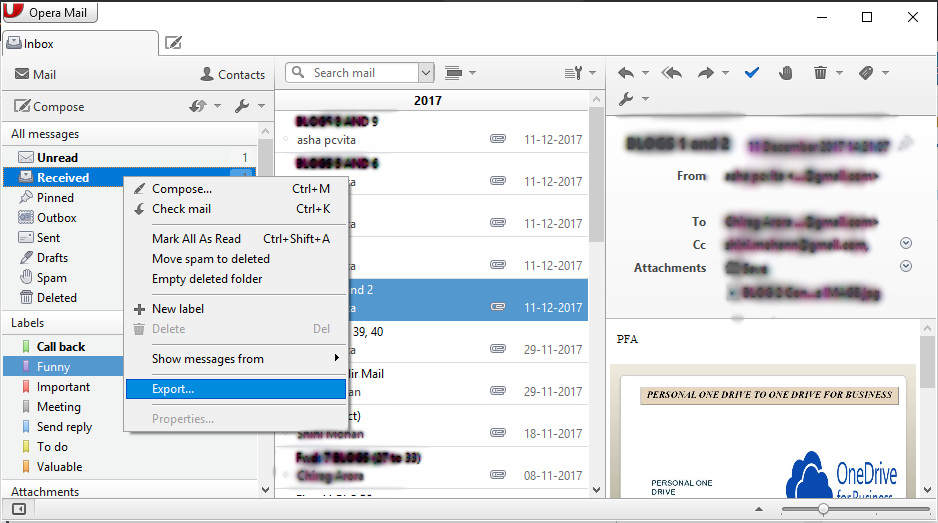Open the message list view icon
The height and width of the screenshot is (523, 938).
coord(453,73)
